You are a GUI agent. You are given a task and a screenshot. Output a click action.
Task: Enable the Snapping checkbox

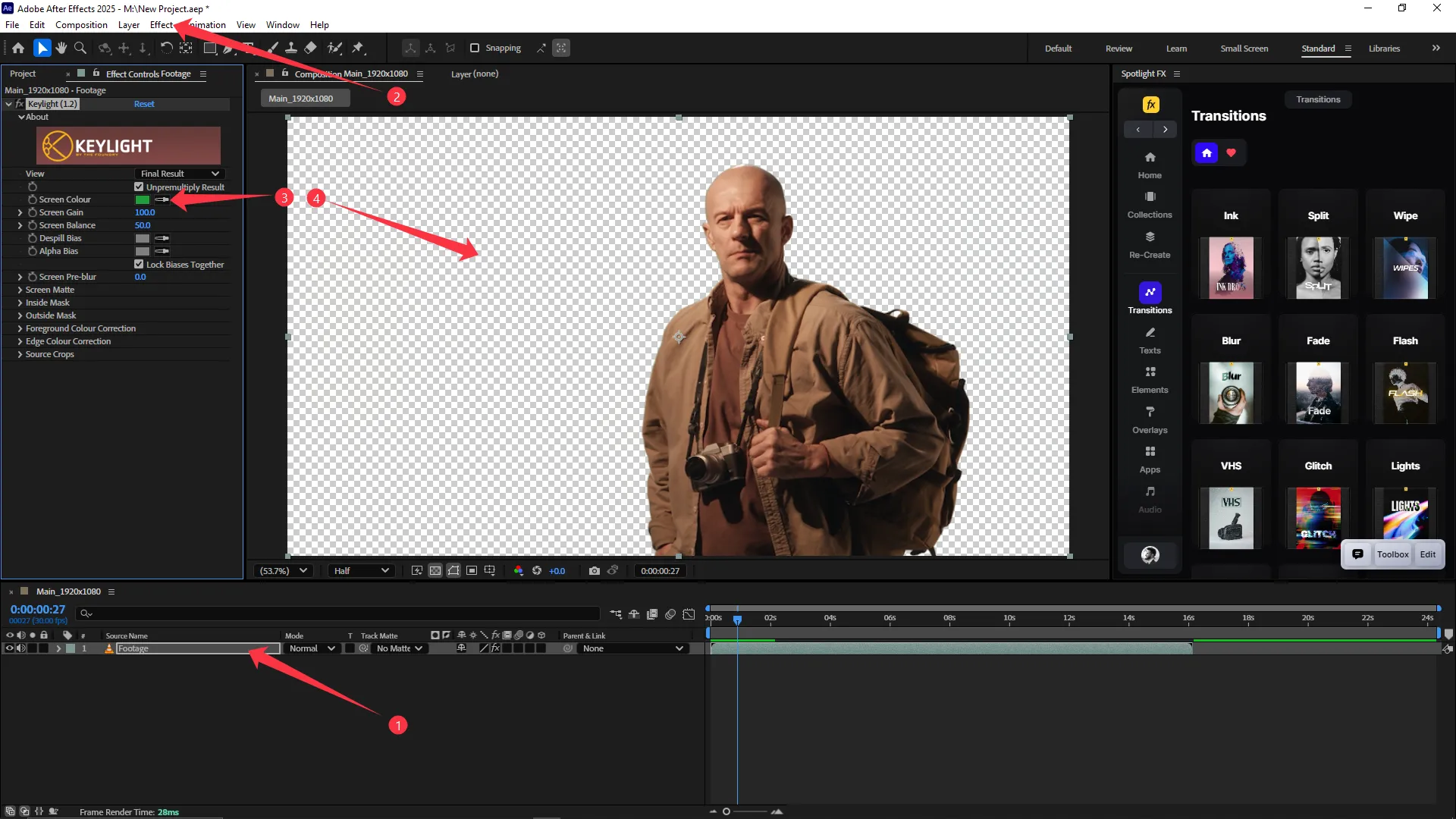tap(475, 48)
